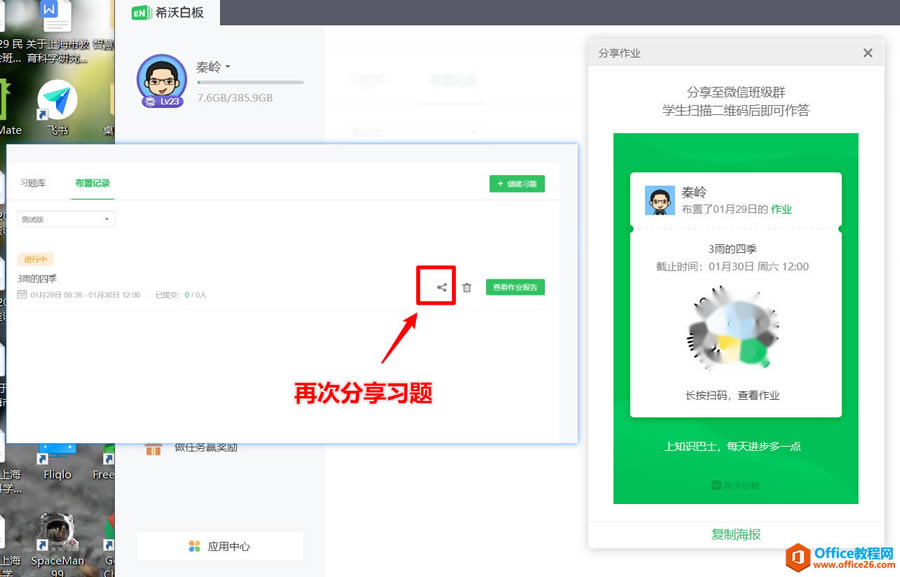Image resolution: width=900 pixels, height=577 pixels.
Task: Click the 上知识巴士 slogan on the poster
Action: (x=732, y=446)
